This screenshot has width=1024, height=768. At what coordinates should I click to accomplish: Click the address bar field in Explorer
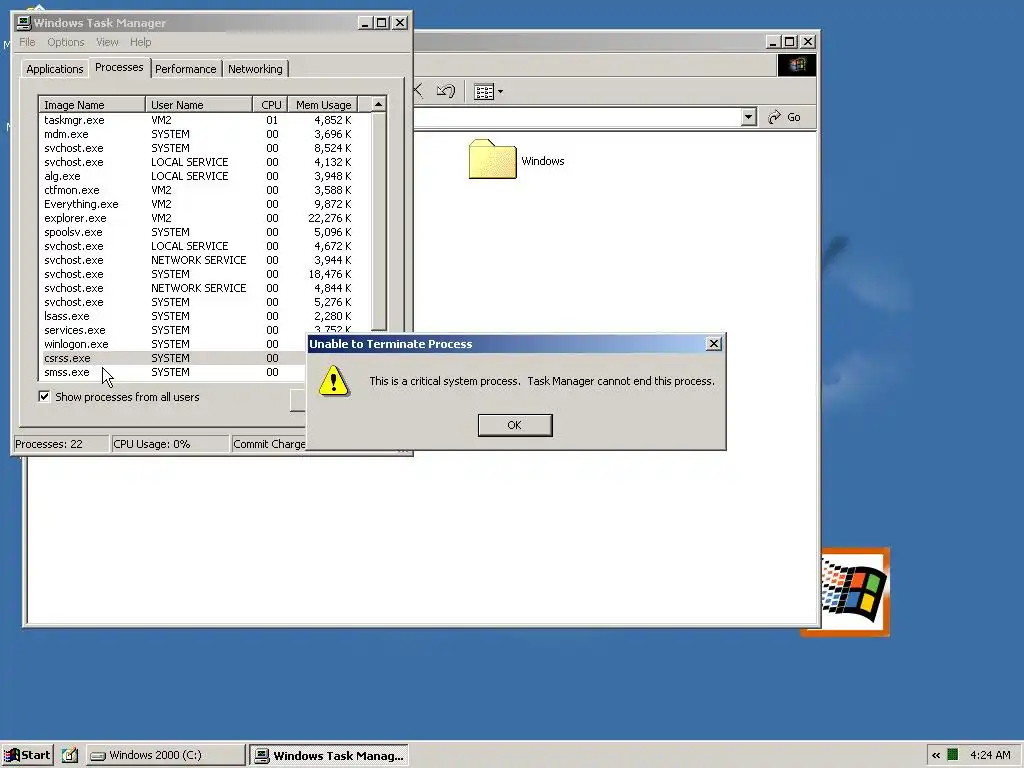point(578,117)
